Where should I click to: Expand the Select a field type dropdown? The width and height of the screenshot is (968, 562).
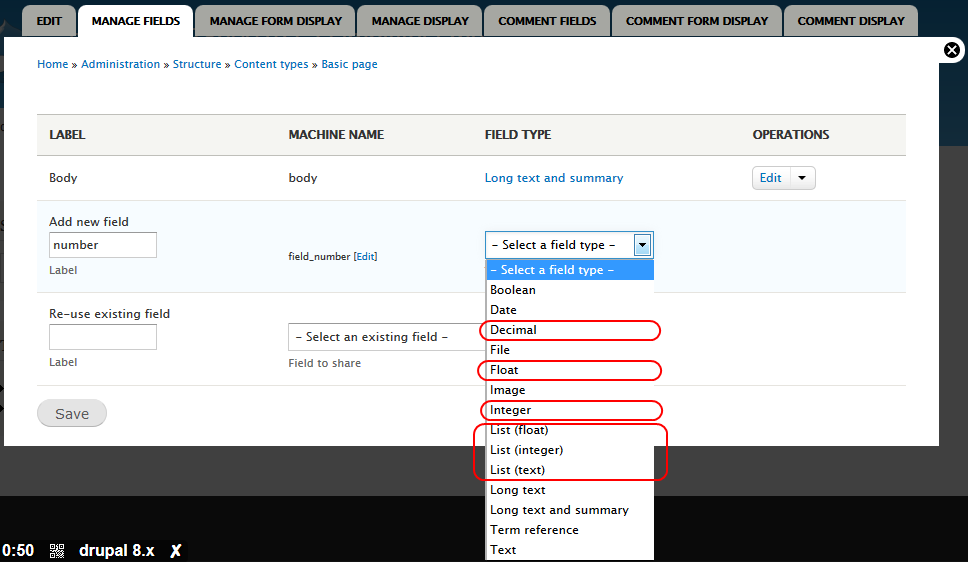point(642,245)
